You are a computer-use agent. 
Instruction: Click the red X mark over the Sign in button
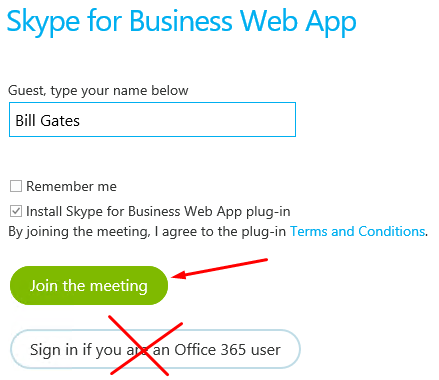(x=145, y=345)
